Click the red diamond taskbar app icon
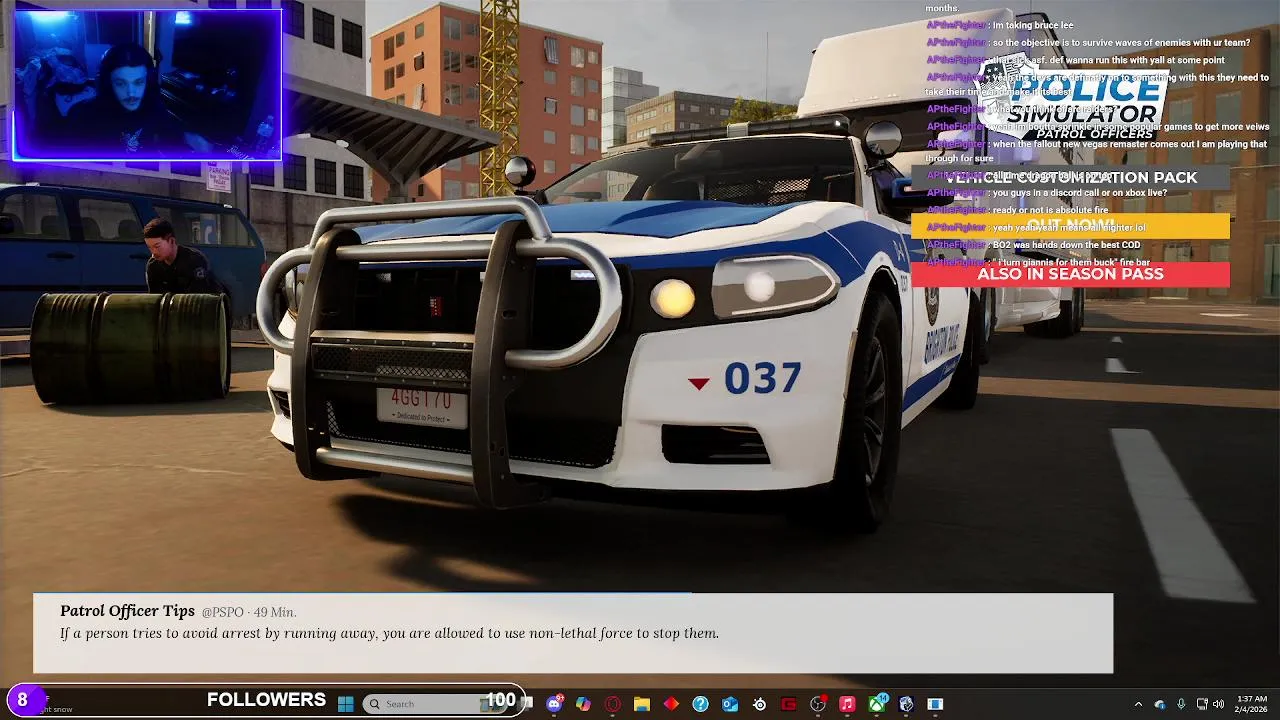Viewport: 1280px width, 720px height. click(x=671, y=704)
